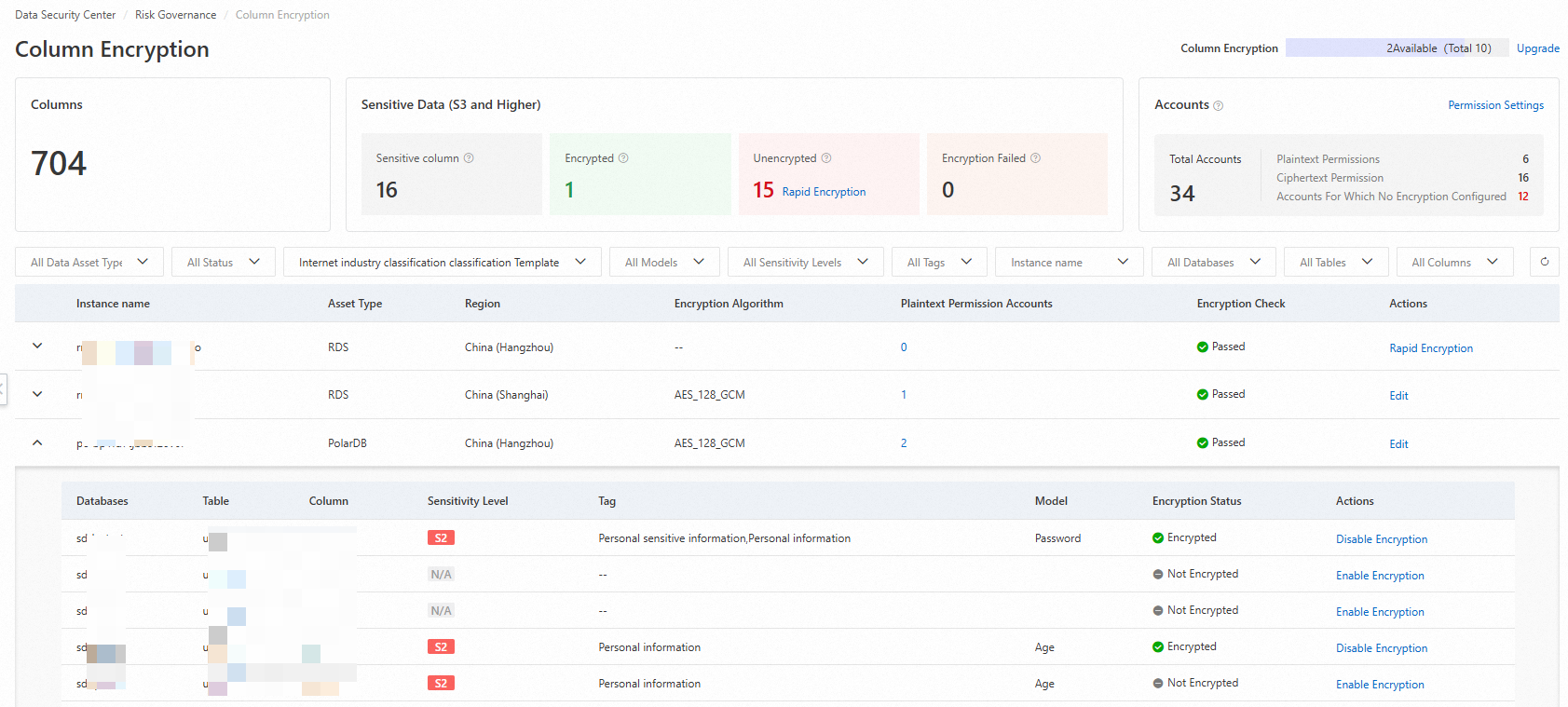Show help icon next to Unencrypted
The width and height of the screenshot is (1568, 707).
pos(826,158)
